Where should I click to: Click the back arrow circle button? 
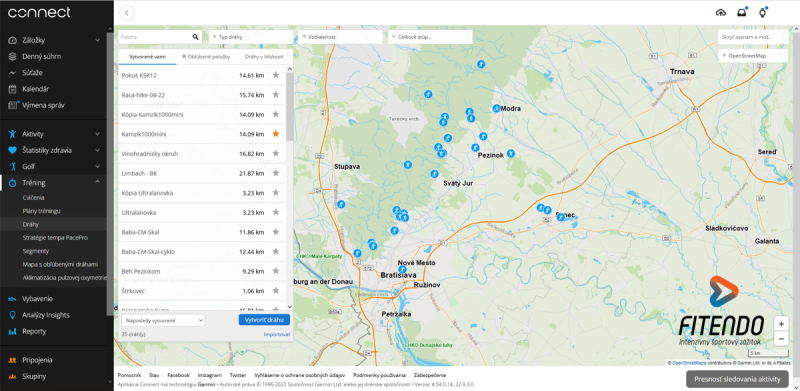[x=127, y=13]
